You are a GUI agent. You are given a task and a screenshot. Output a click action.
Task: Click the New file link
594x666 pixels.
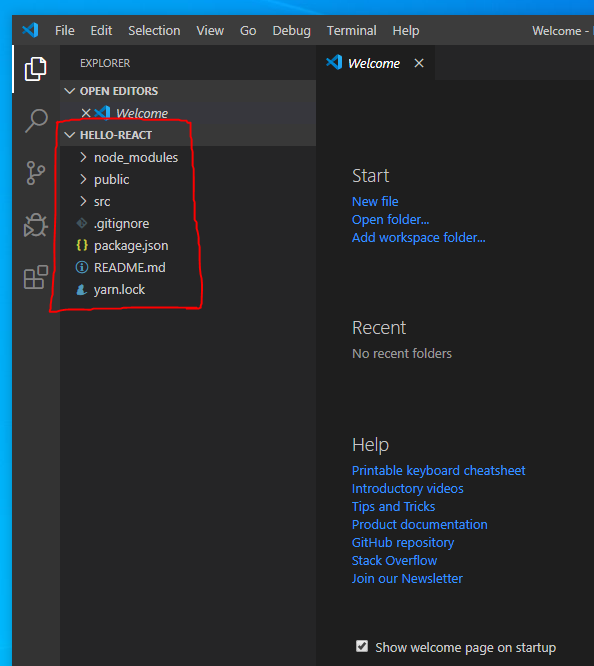click(375, 201)
